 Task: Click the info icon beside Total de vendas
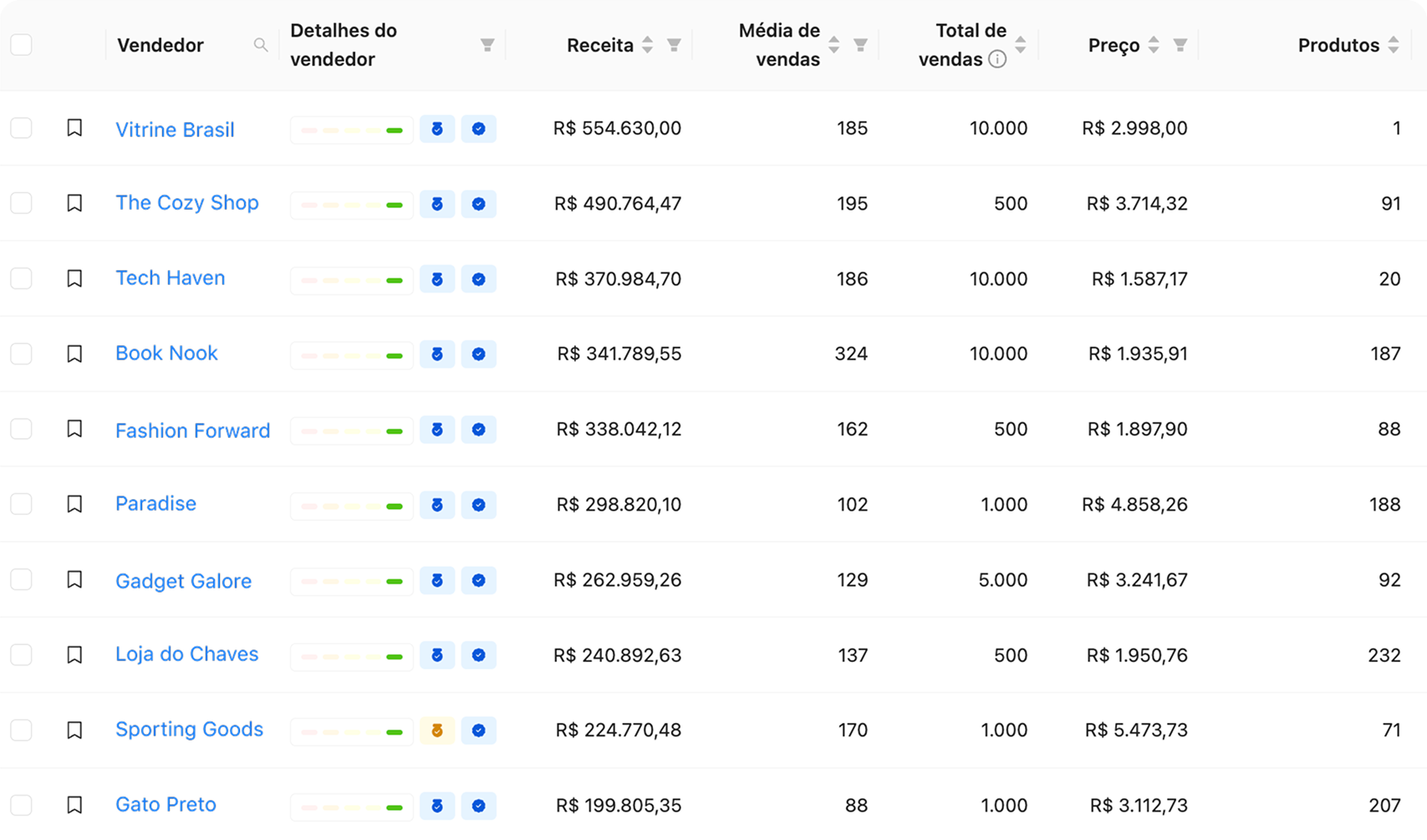tap(996, 59)
